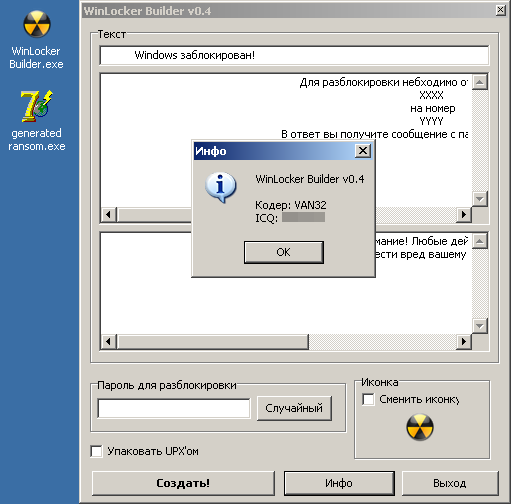Screen dimensions: 511x504
Task: Click the 'XXXX' line in the upper text box
Action: click(431, 95)
